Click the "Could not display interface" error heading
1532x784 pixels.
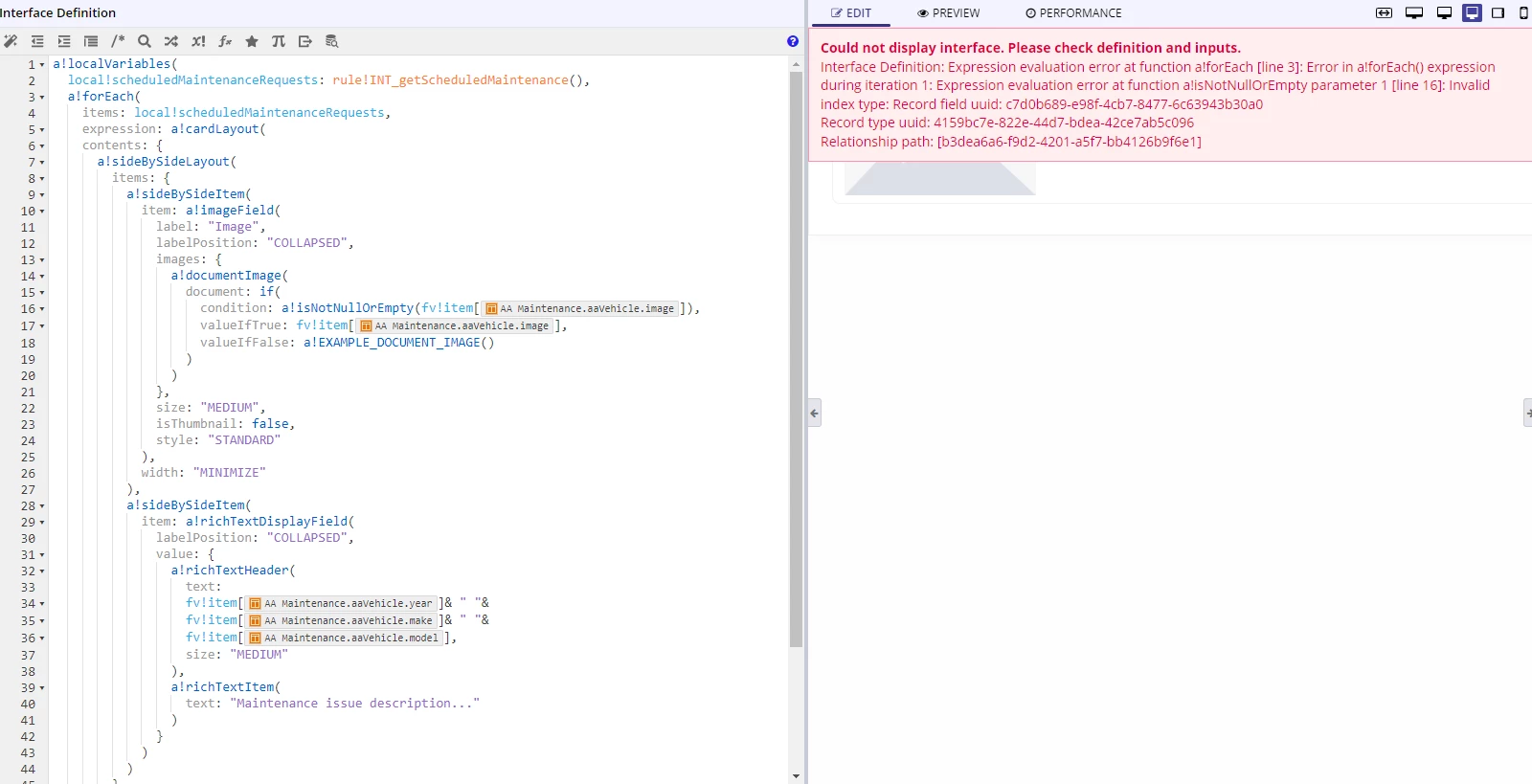click(1030, 48)
